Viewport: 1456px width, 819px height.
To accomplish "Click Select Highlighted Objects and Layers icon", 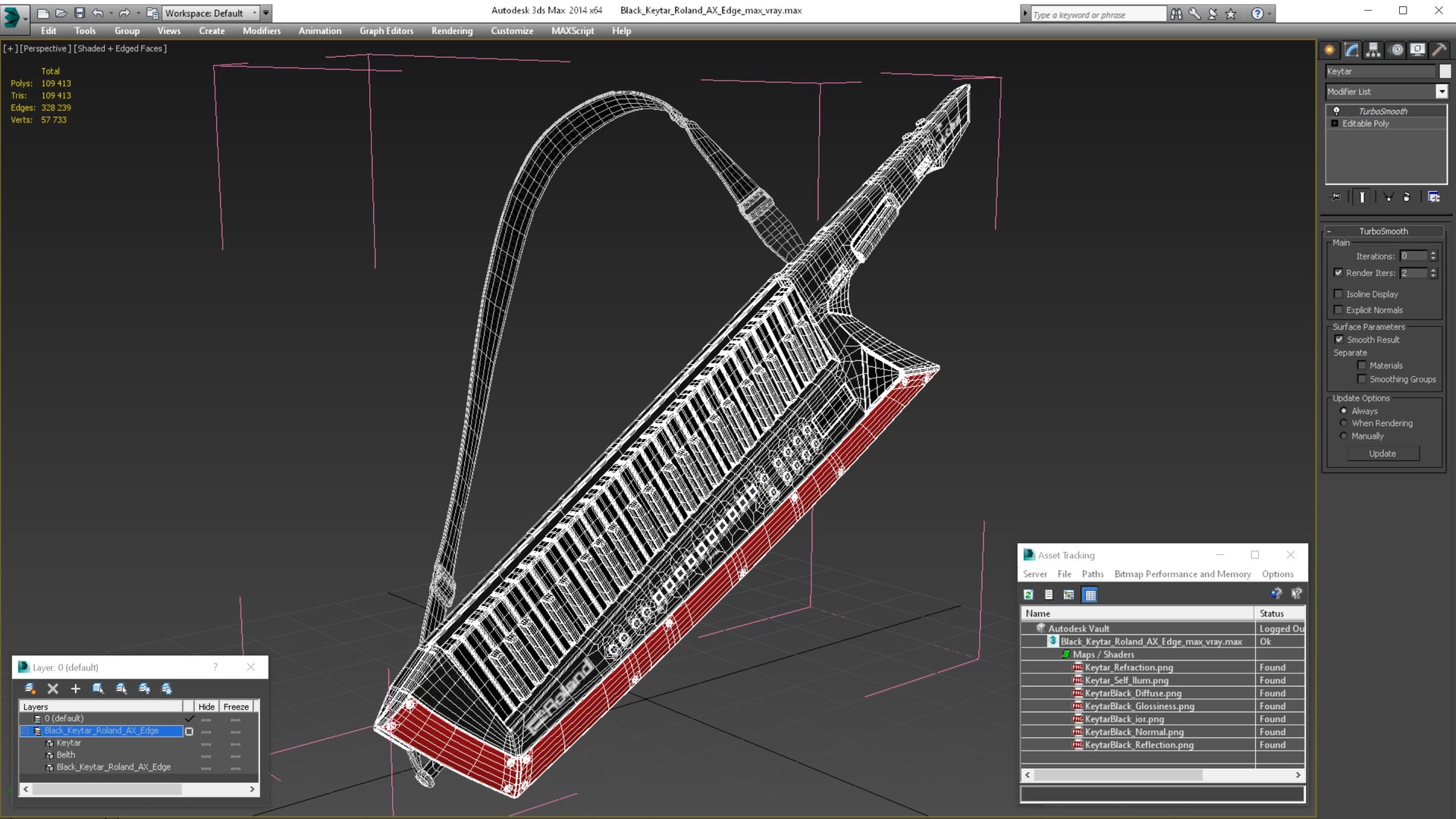I will 98,689.
